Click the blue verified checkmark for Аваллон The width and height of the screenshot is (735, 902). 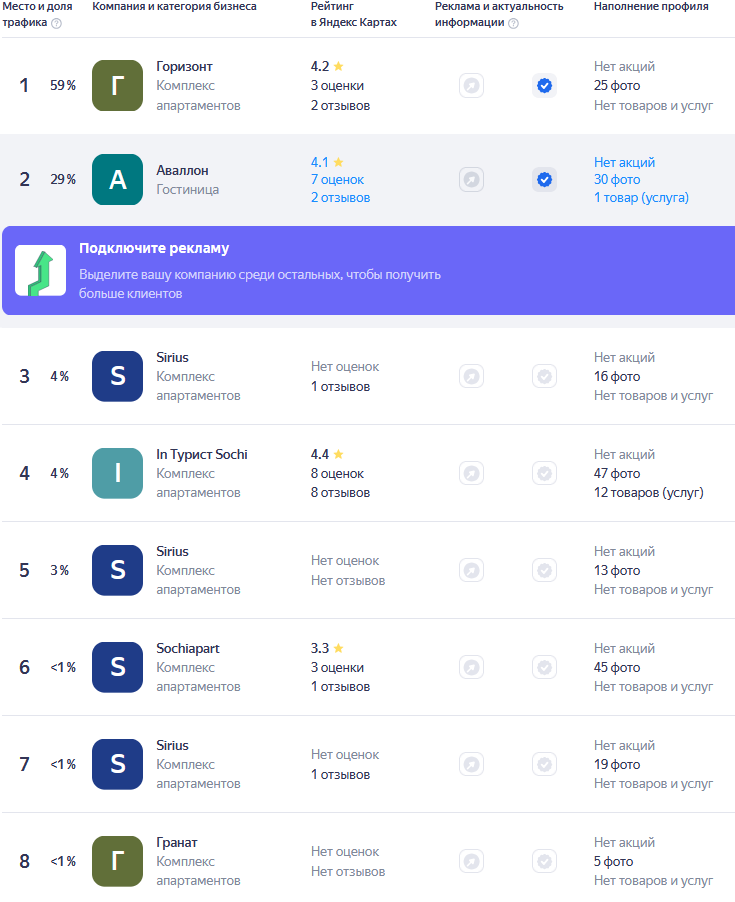(544, 180)
